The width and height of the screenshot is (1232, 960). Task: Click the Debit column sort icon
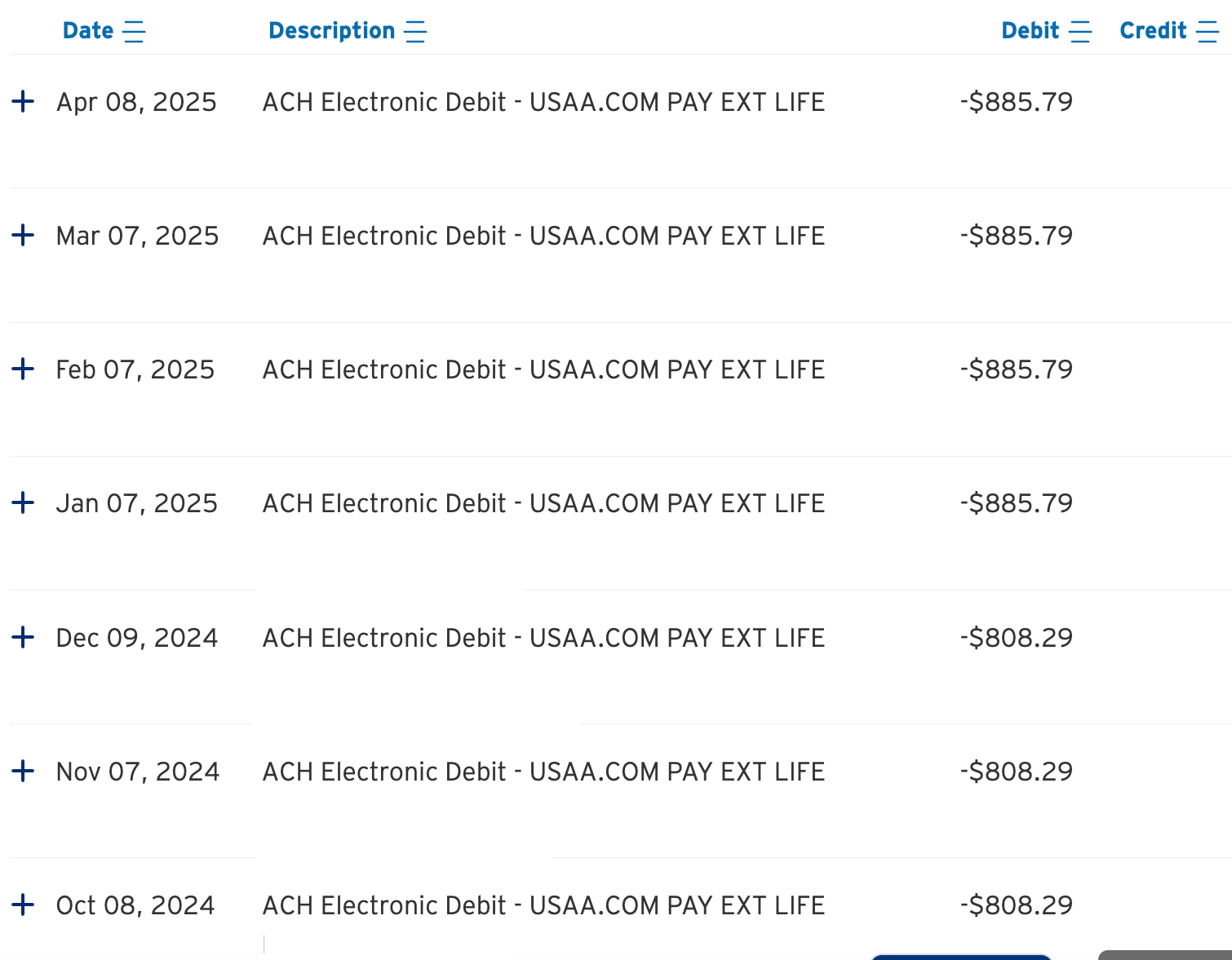[1080, 32]
